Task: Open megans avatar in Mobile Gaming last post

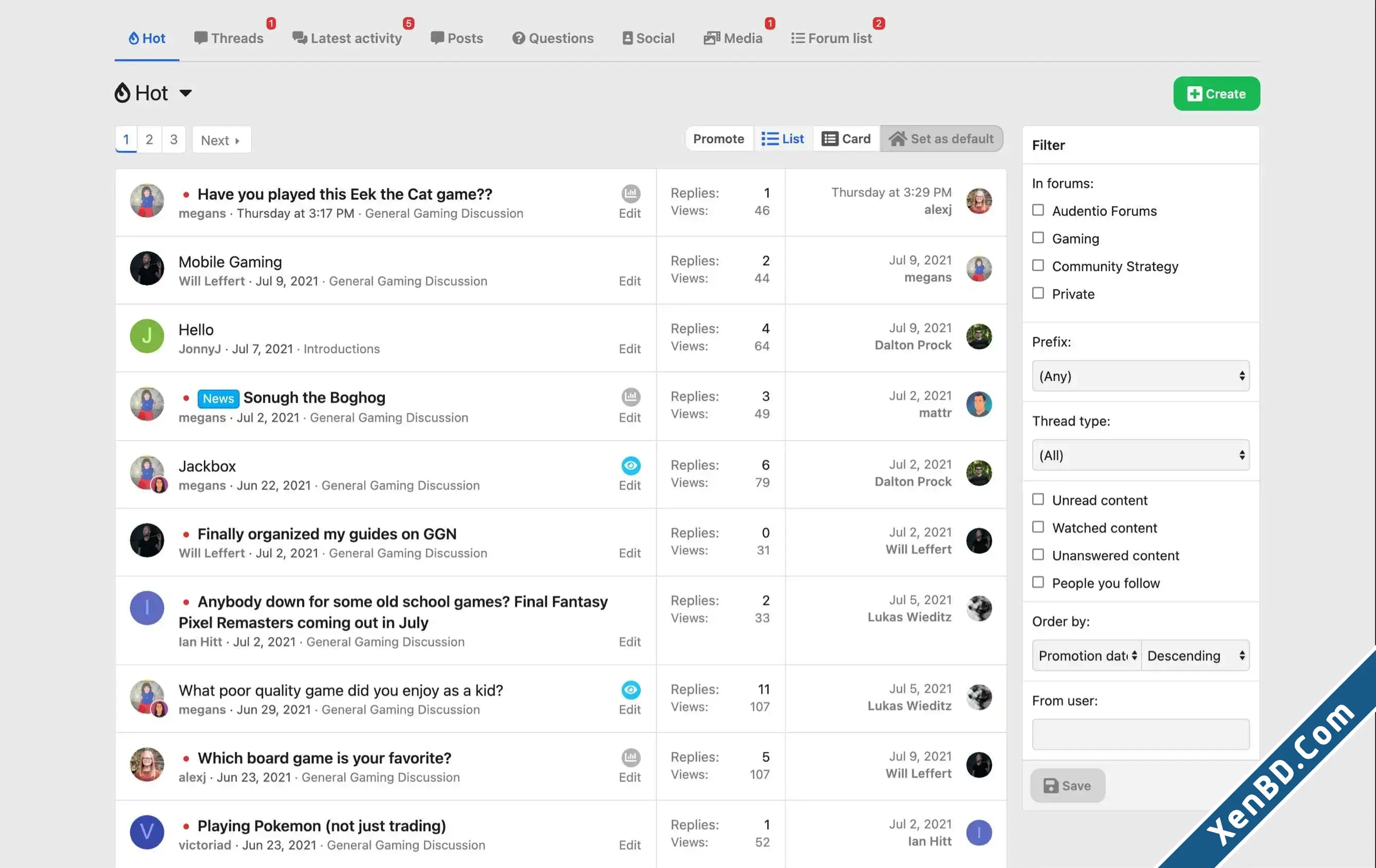Action: point(978,269)
